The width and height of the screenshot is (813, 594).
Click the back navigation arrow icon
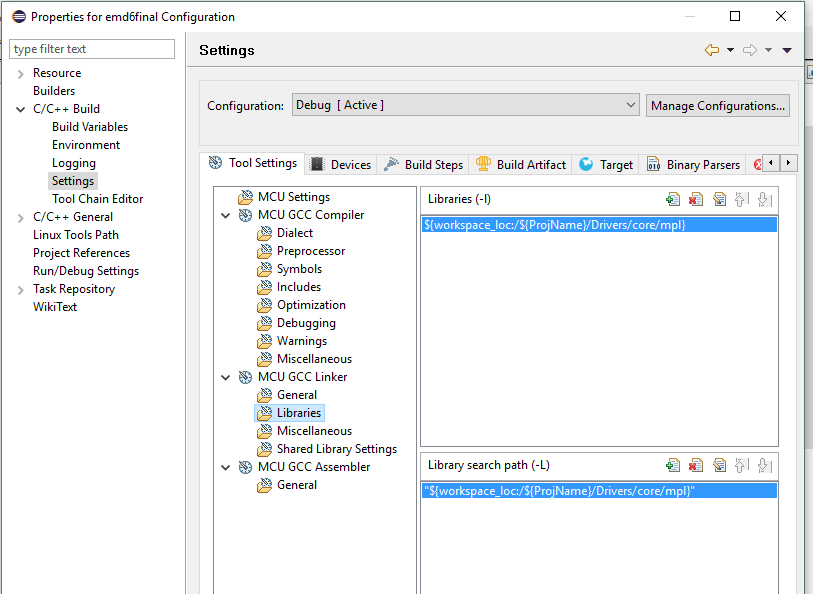coord(712,50)
